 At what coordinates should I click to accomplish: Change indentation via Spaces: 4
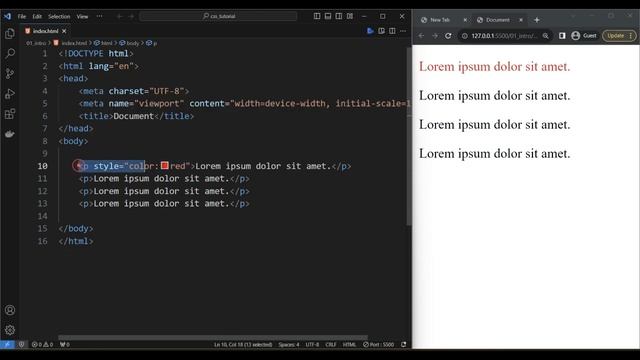tap(289, 344)
